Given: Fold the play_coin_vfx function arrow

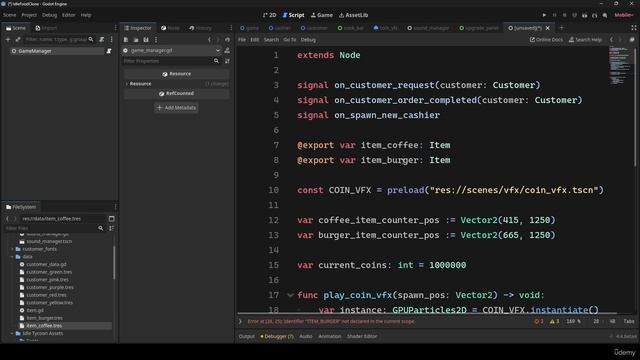Looking at the screenshot, I should point(290,295).
